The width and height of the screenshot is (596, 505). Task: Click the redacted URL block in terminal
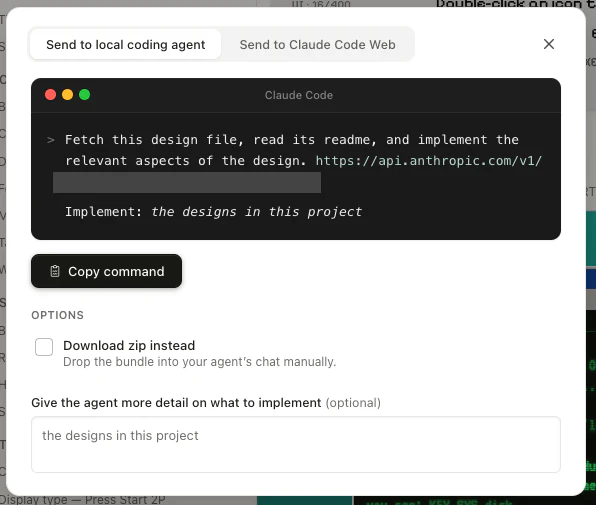click(x=187, y=182)
